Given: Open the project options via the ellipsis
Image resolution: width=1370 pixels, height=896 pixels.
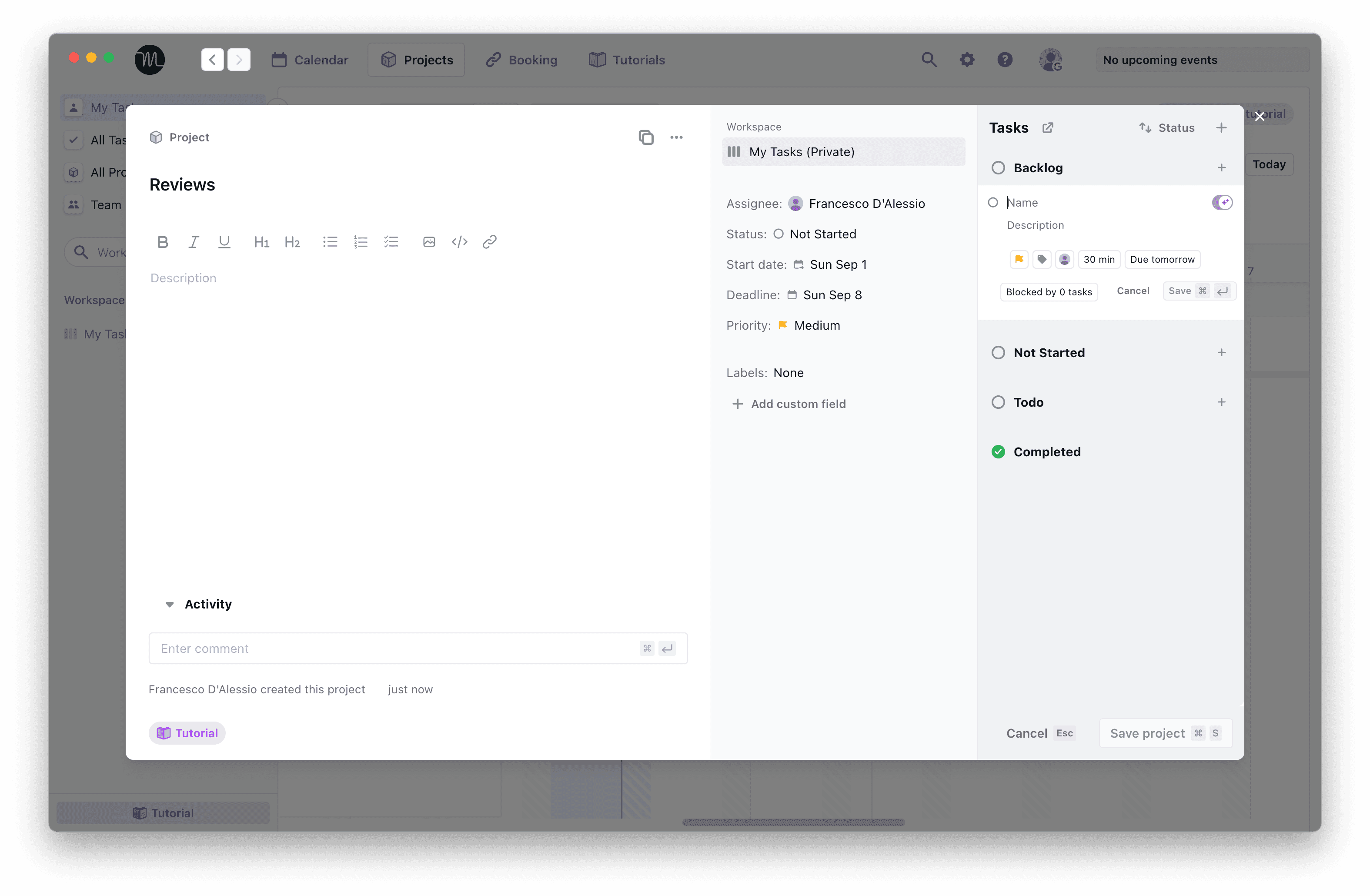Looking at the screenshot, I should click(x=676, y=137).
